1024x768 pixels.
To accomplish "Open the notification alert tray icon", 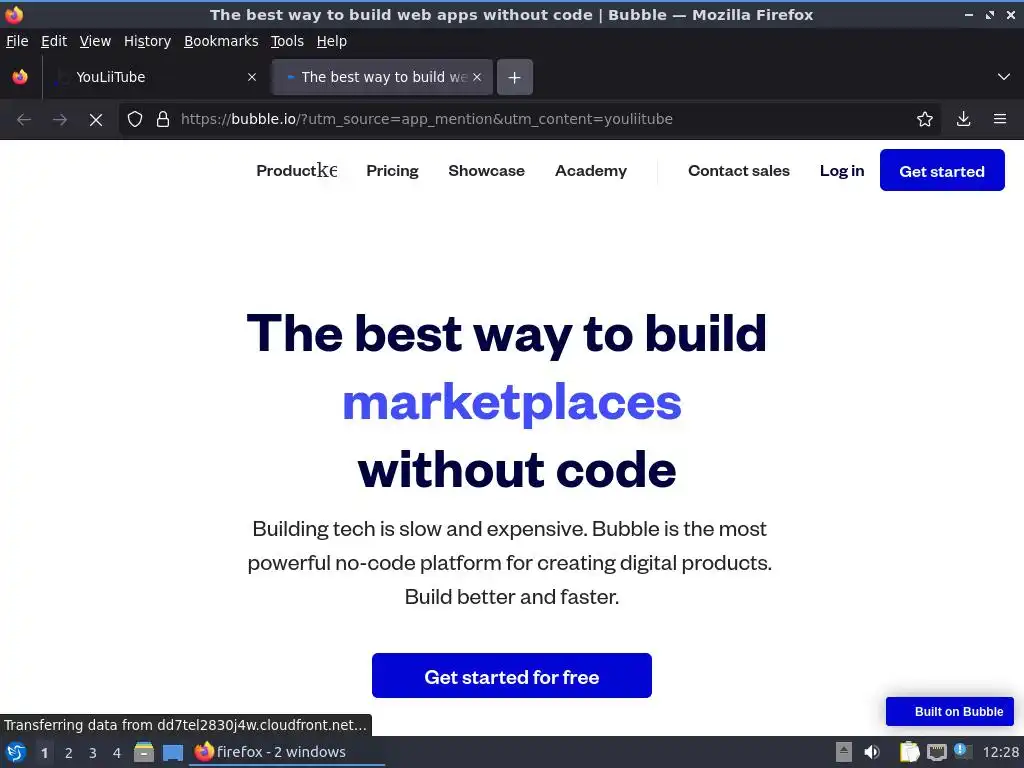I will 962,751.
